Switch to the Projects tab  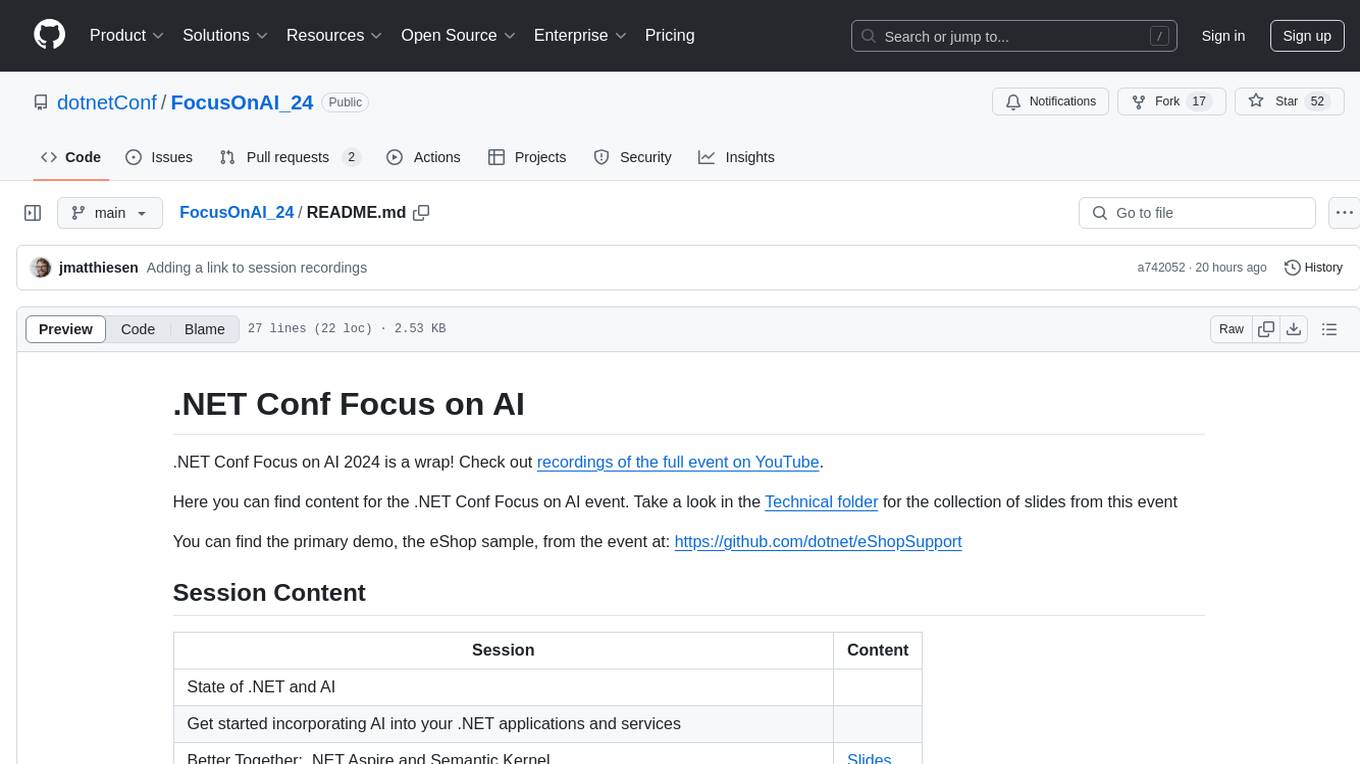click(527, 157)
